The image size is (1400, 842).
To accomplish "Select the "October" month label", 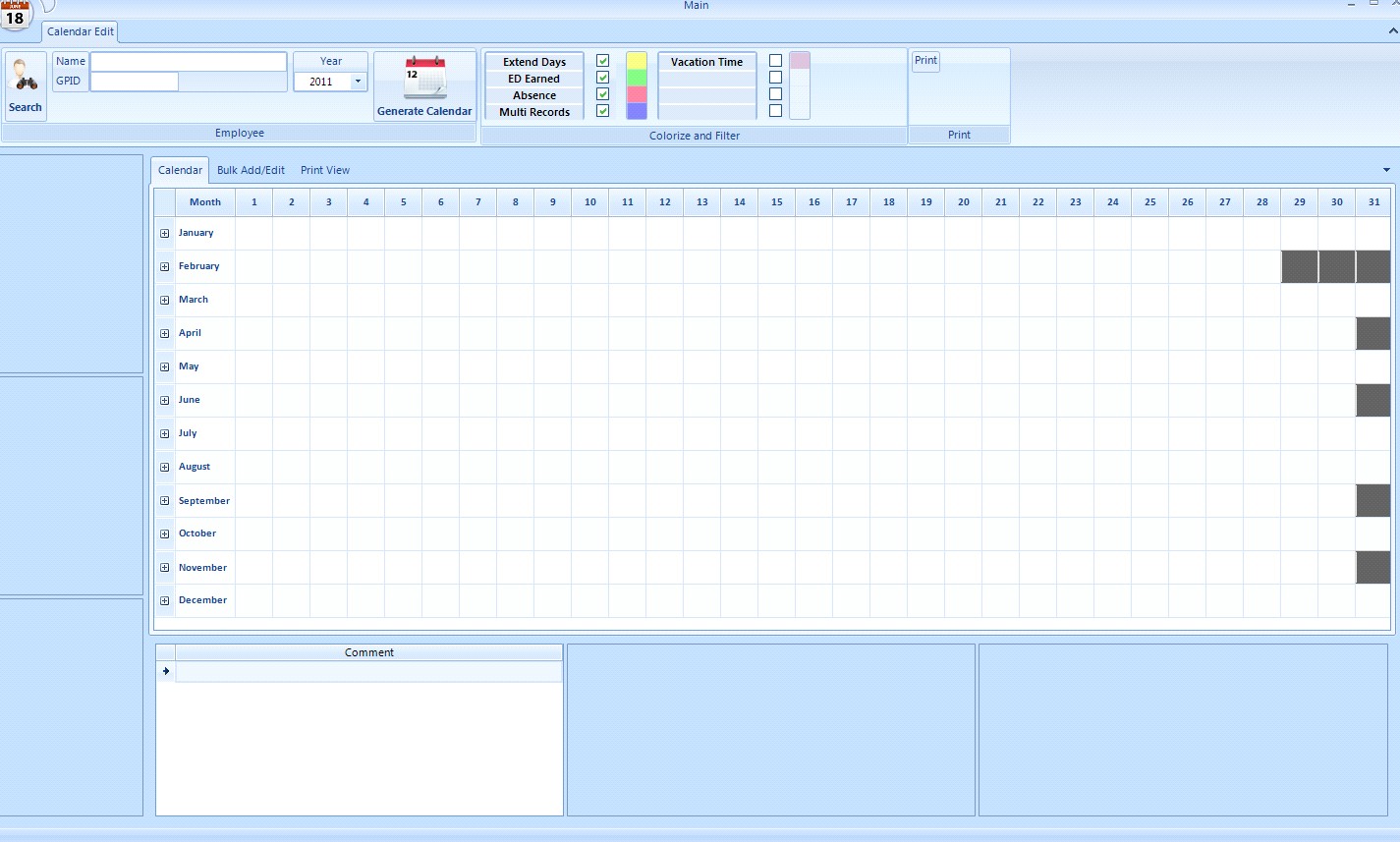I will click(197, 533).
